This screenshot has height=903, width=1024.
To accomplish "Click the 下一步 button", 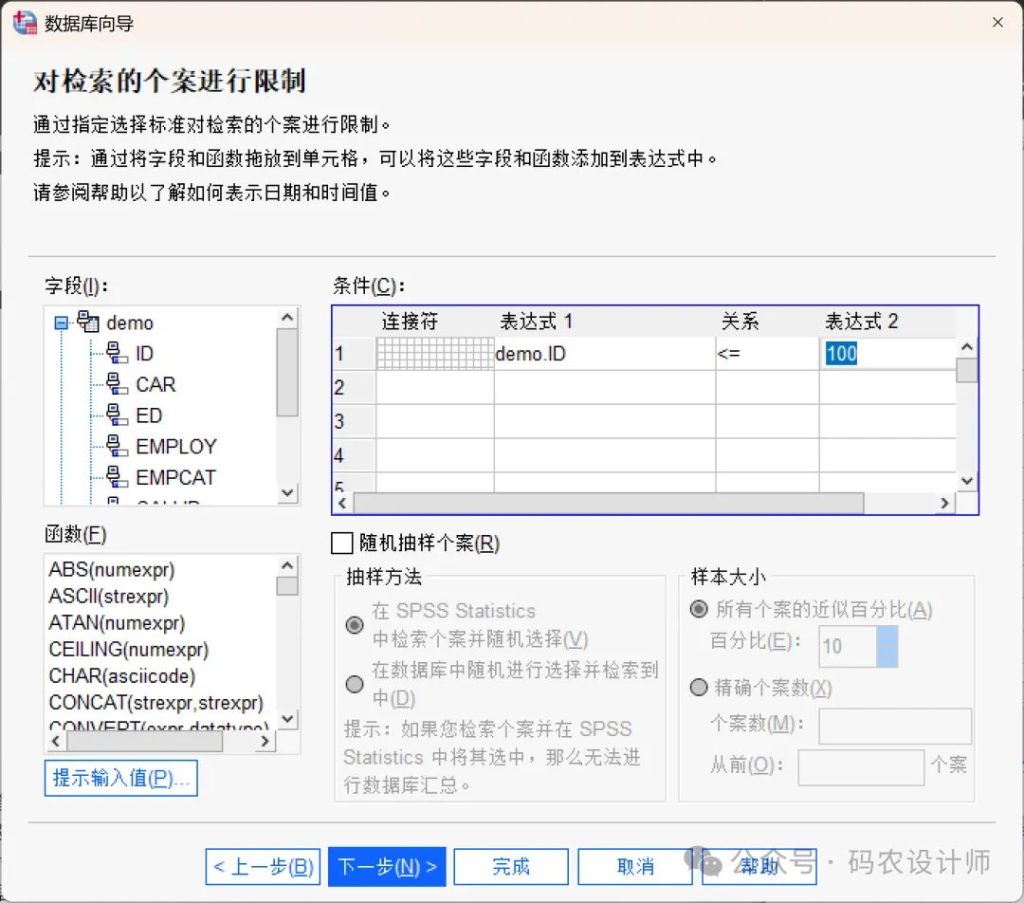I will click(387, 866).
